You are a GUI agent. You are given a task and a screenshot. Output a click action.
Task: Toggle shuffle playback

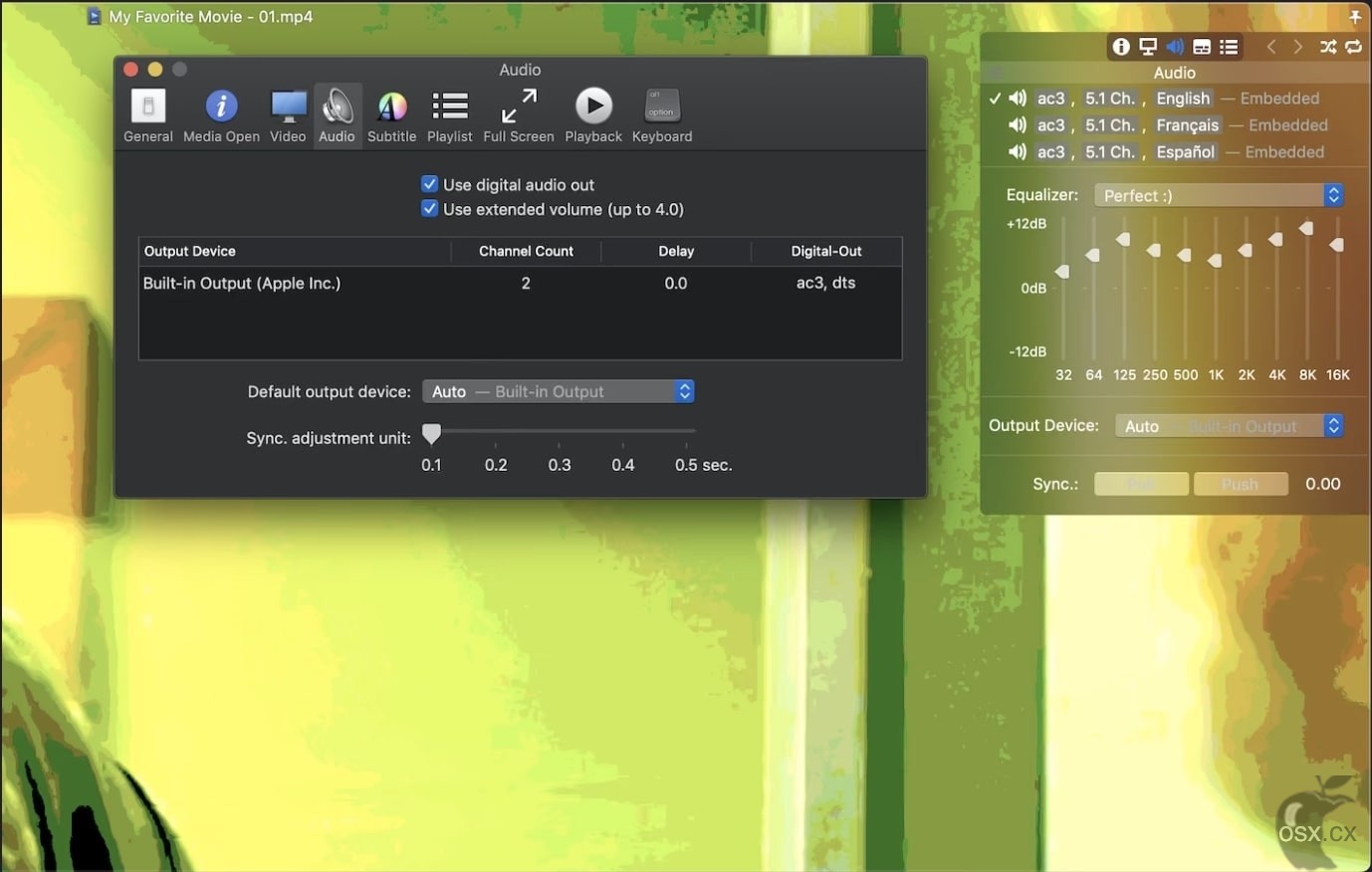pos(1328,47)
